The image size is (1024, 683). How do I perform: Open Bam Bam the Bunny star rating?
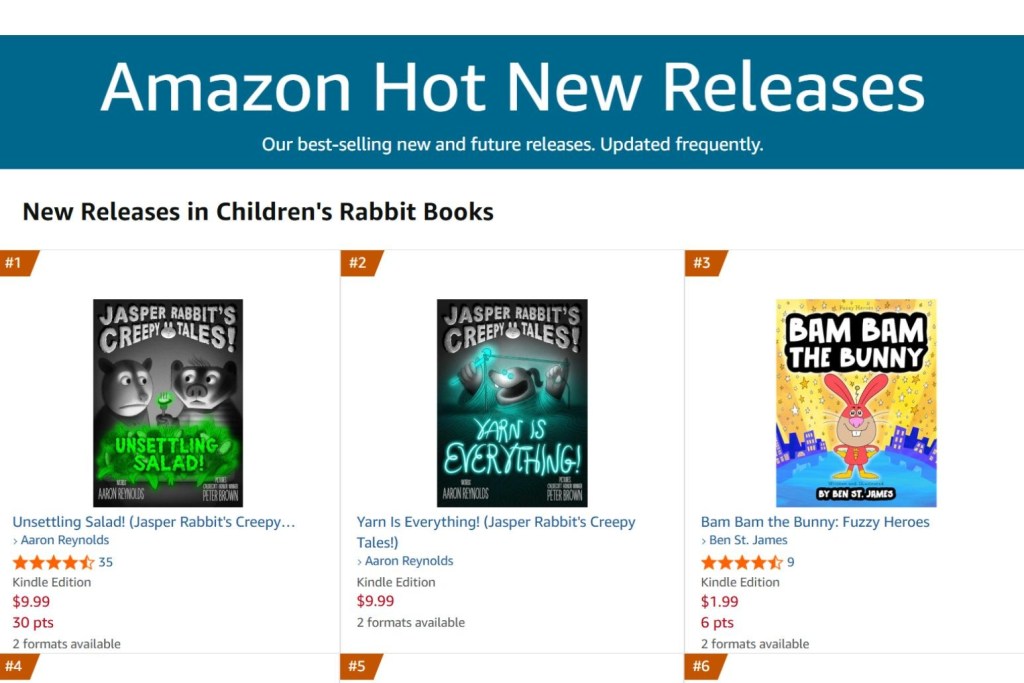[x=741, y=562]
